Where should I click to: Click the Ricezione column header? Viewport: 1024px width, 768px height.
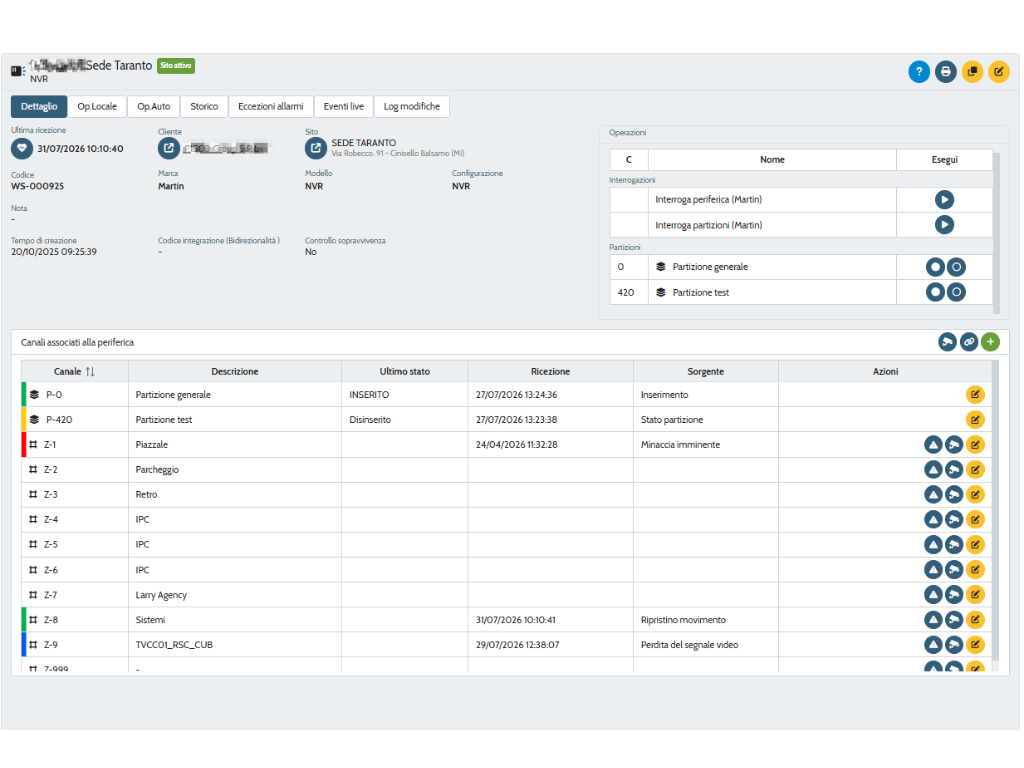551,372
